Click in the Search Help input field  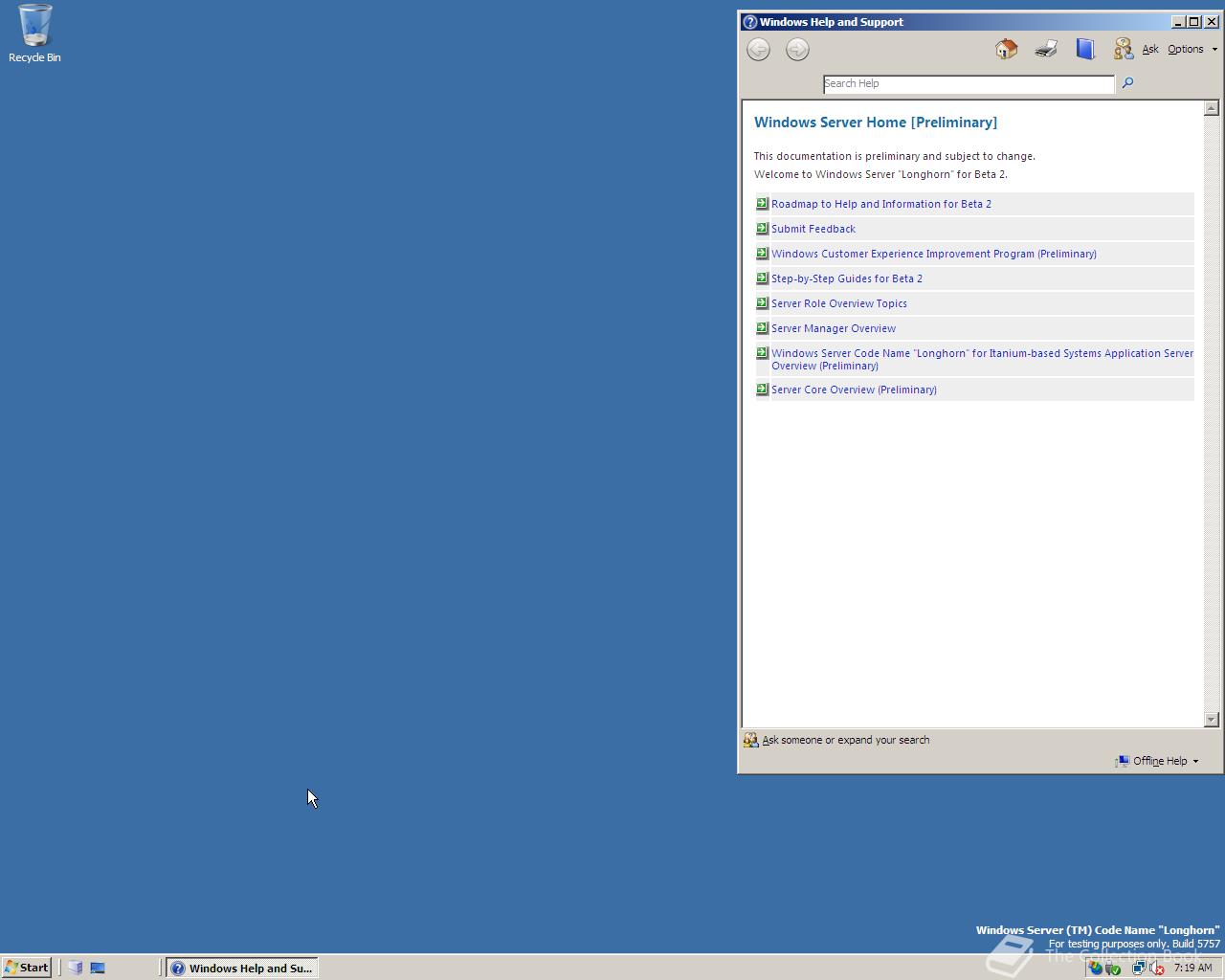(969, 83)
